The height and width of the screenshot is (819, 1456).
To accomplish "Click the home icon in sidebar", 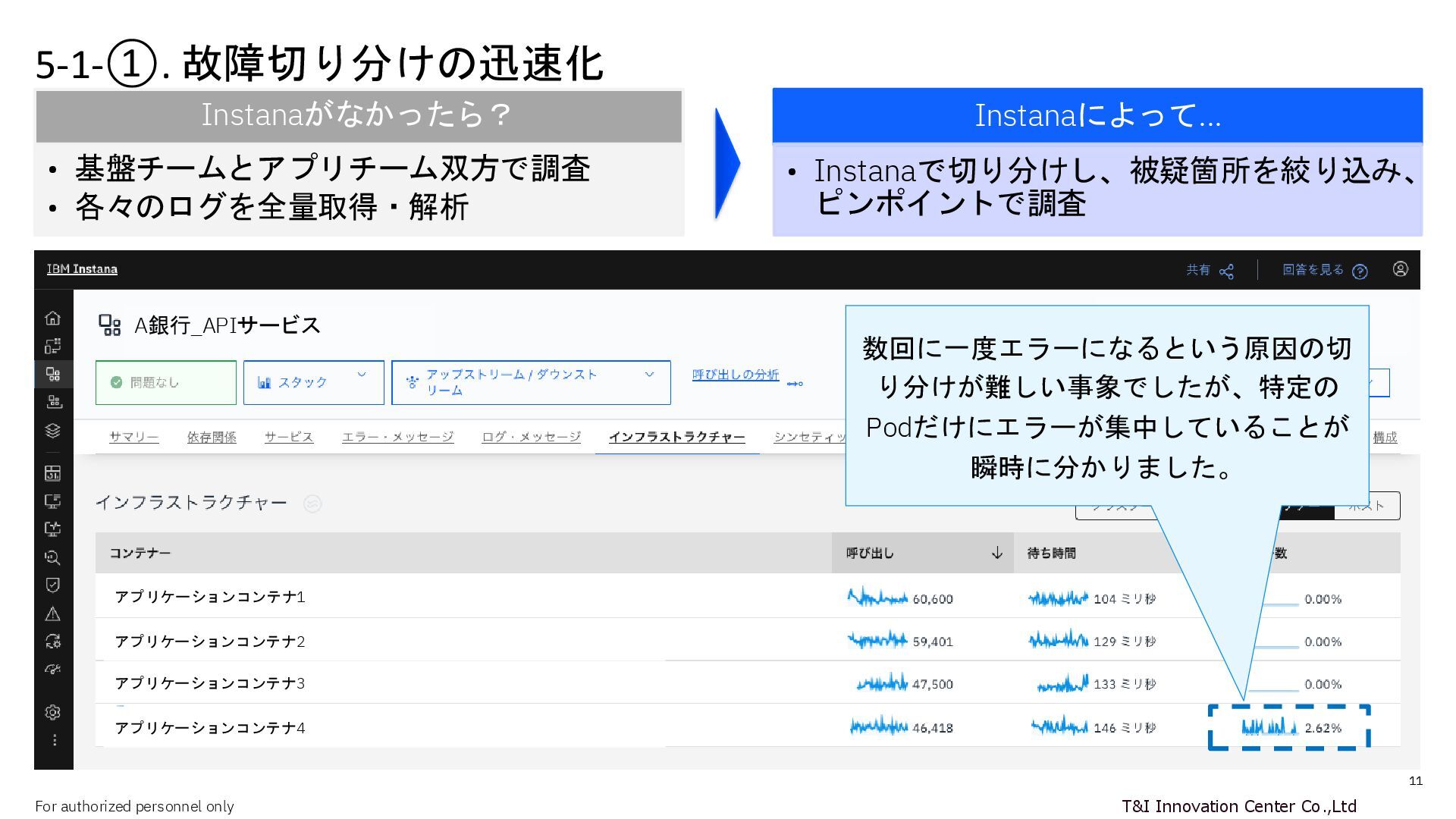I will coord(52,318).
